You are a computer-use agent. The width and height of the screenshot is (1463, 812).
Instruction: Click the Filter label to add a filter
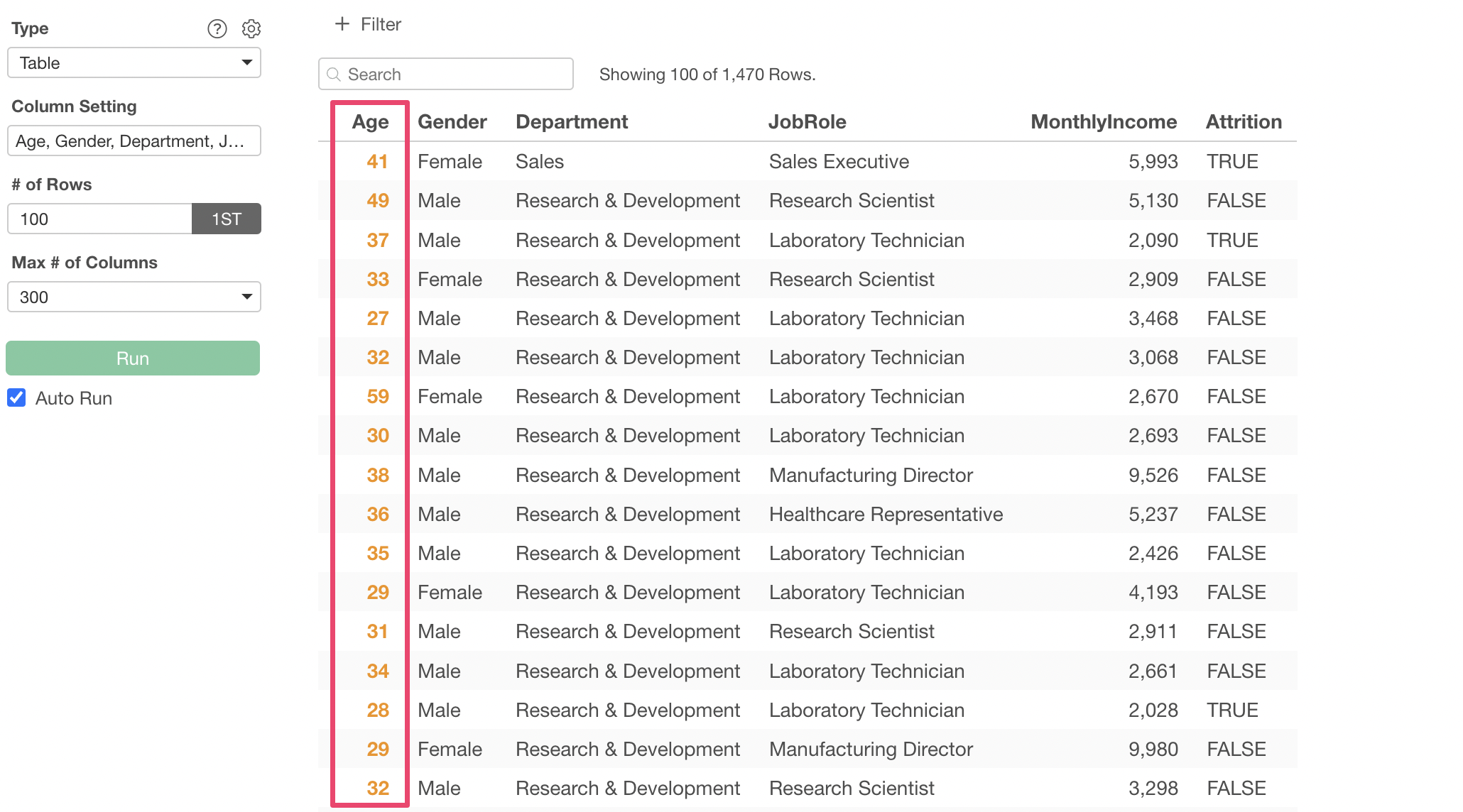point(381,25)
